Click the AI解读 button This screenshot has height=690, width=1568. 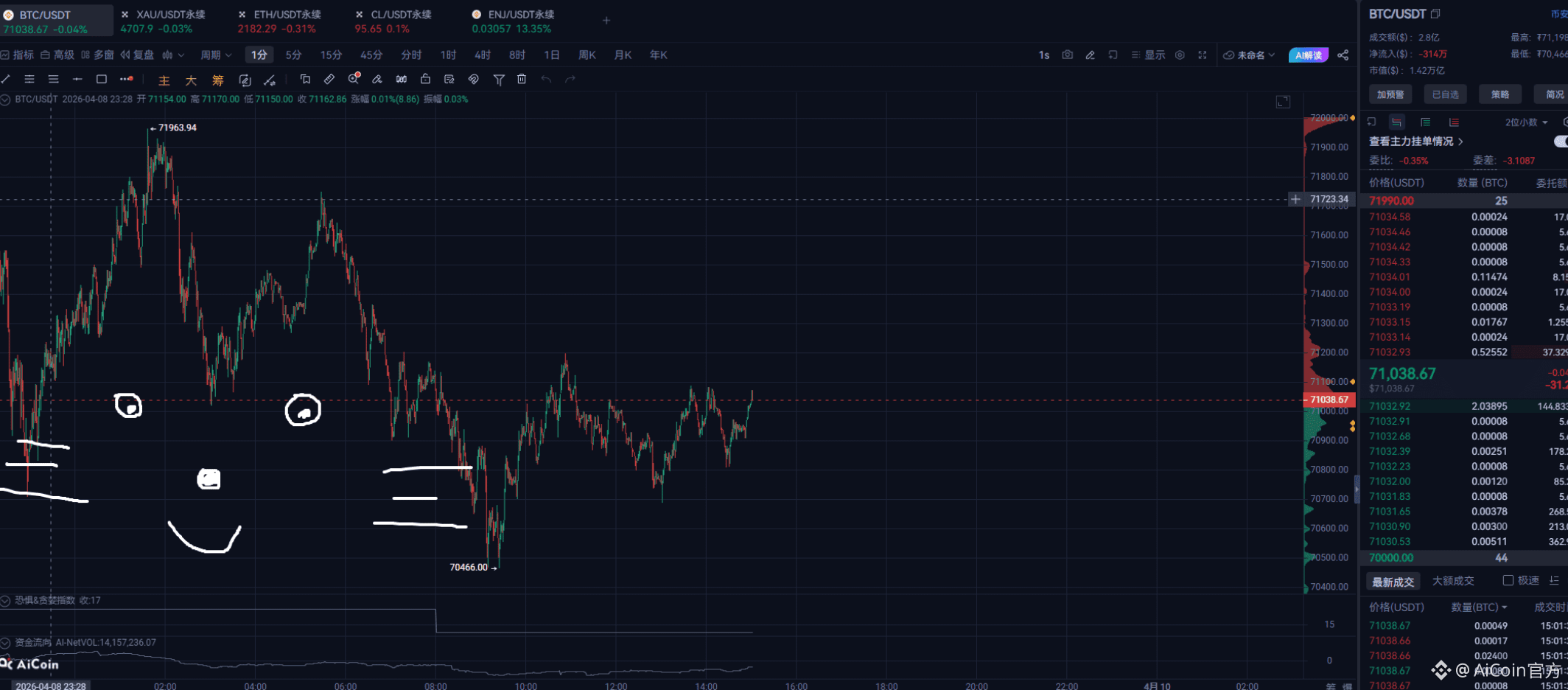tap(1309, 55)
